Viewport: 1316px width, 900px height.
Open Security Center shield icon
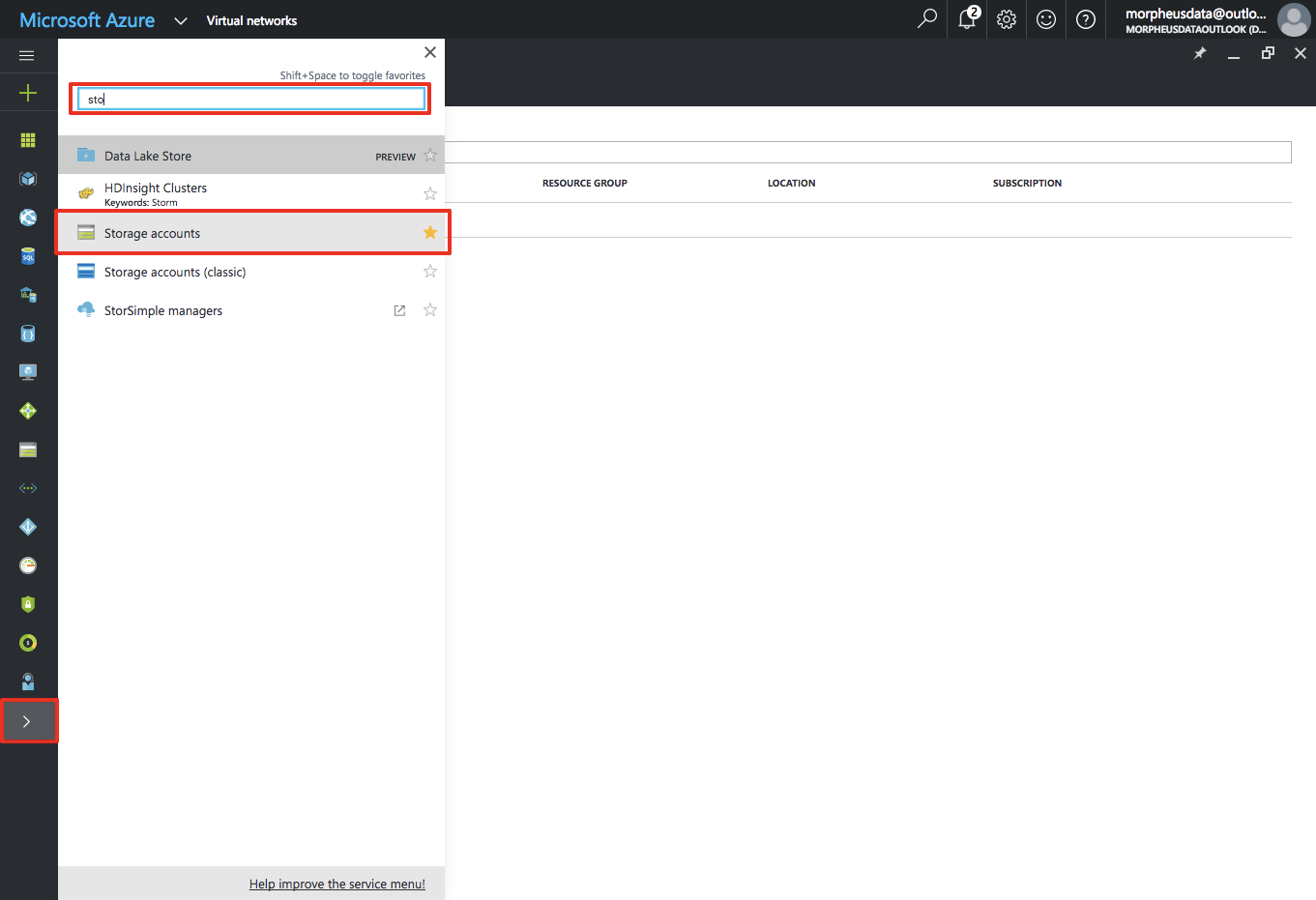point(28,604)
